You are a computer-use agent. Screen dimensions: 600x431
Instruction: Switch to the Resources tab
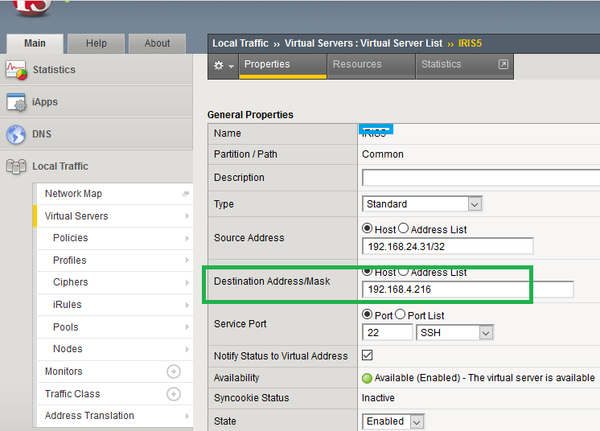tap(357, 65)
